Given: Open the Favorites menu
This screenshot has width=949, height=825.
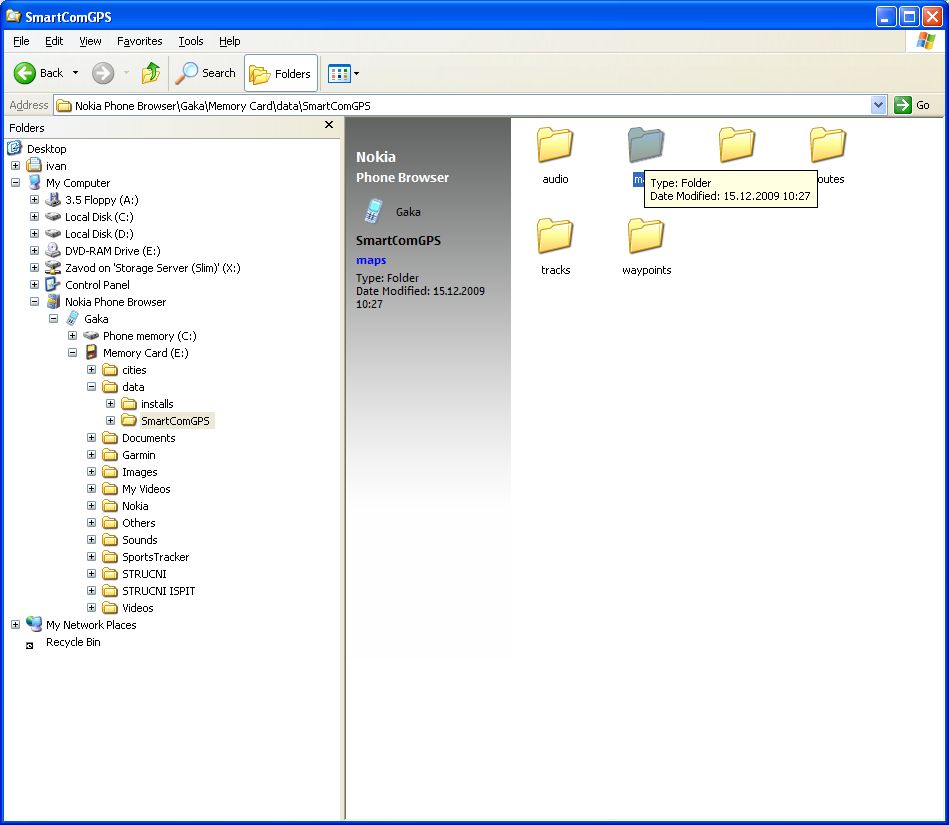Looking at the screenshot, I should coord(139,41).
